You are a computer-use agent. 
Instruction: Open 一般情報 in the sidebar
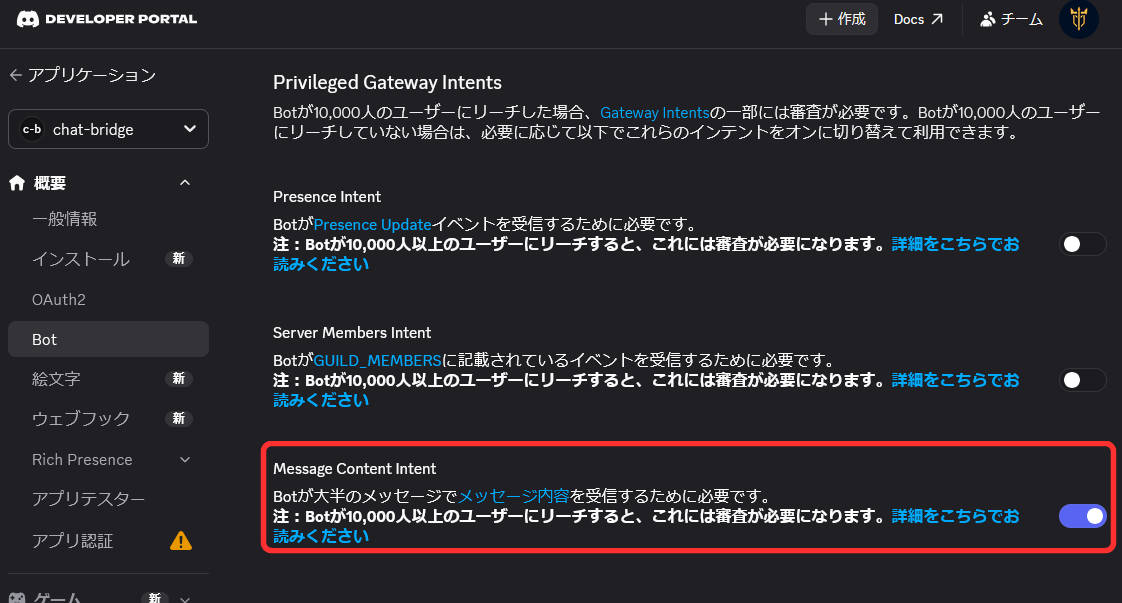(x=64, y=220)
